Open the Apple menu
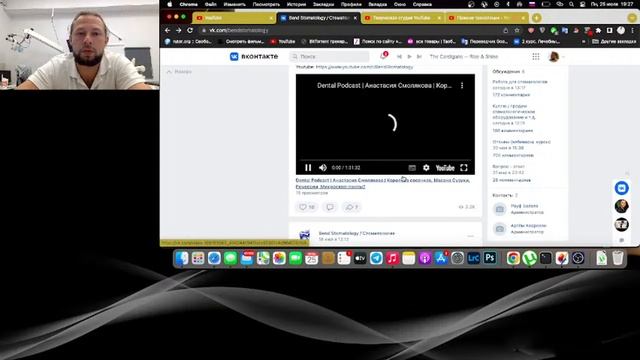 point(169,4)
